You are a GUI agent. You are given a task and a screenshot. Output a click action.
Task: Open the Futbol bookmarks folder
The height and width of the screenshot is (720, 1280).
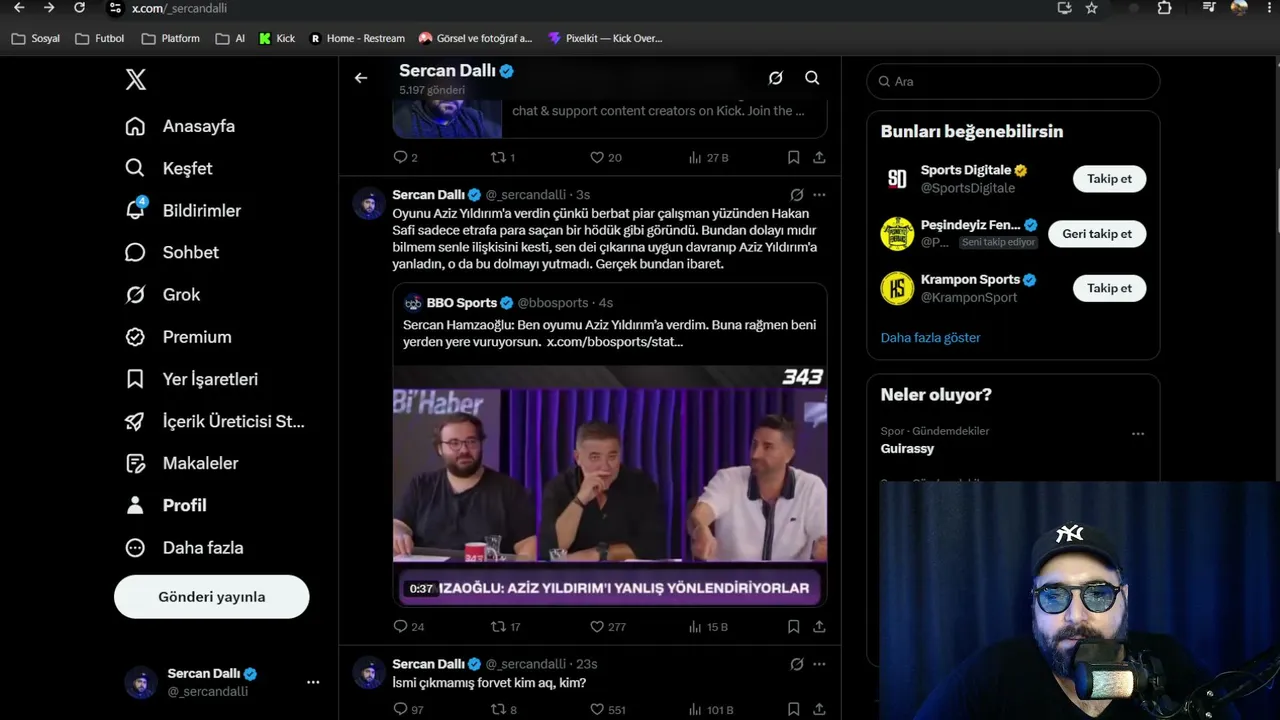(100, 38)
